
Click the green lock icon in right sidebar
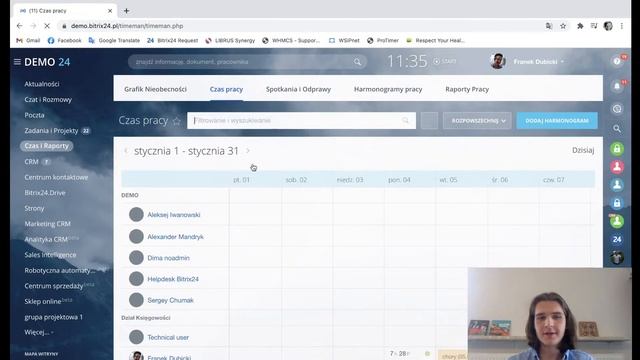click(x=617, y=149)
